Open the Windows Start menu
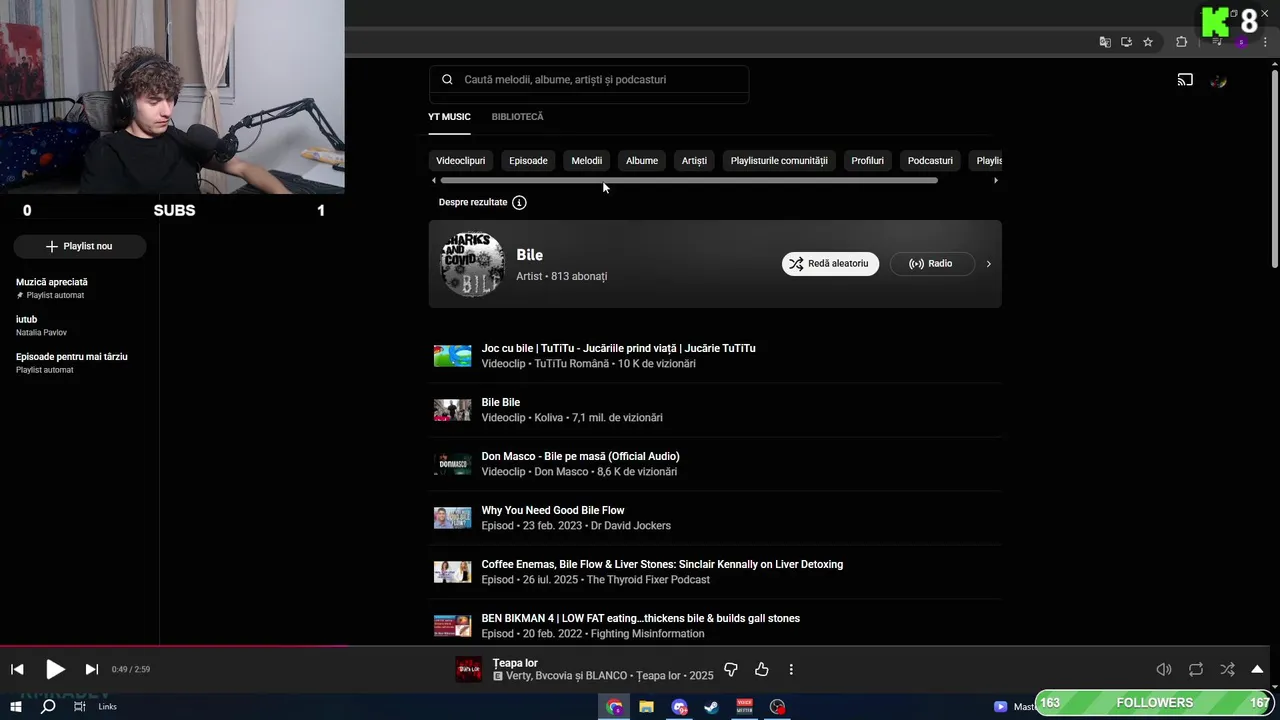The width and height of the screenshot is (1280, 720). click(x=16, y=707)
